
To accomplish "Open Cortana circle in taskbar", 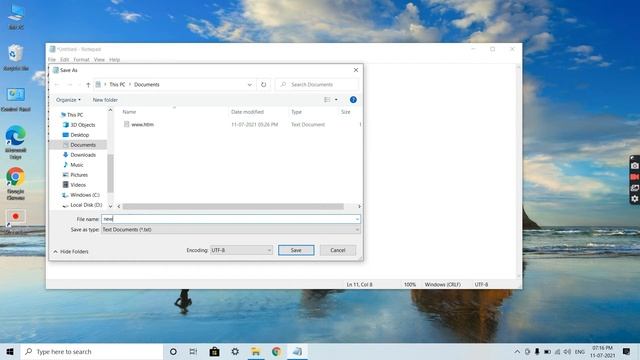I will click(x=173, y=351).
